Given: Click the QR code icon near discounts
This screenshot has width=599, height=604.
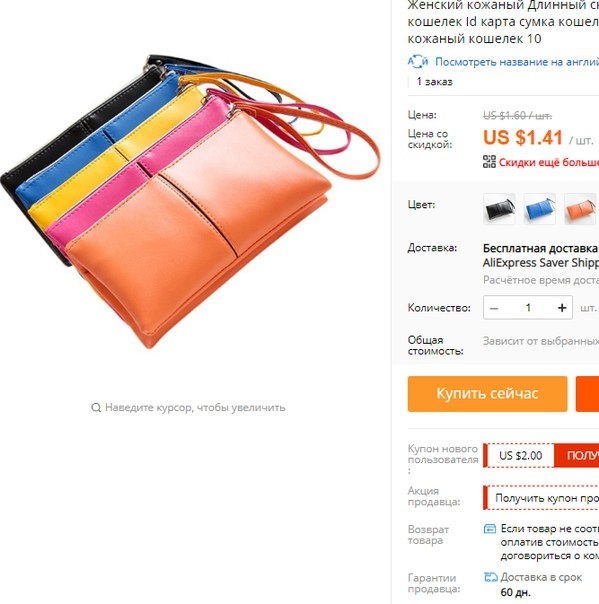Looking at the screenshot, I should pyautogui.click(x=489, y=162).
